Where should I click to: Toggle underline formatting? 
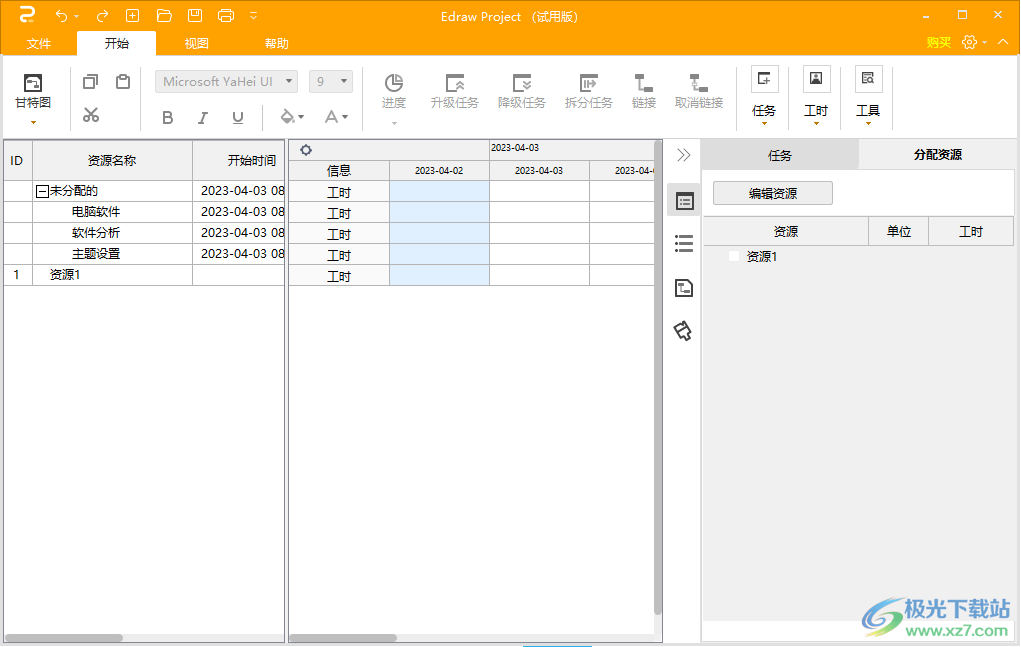(x=238, y=117)
